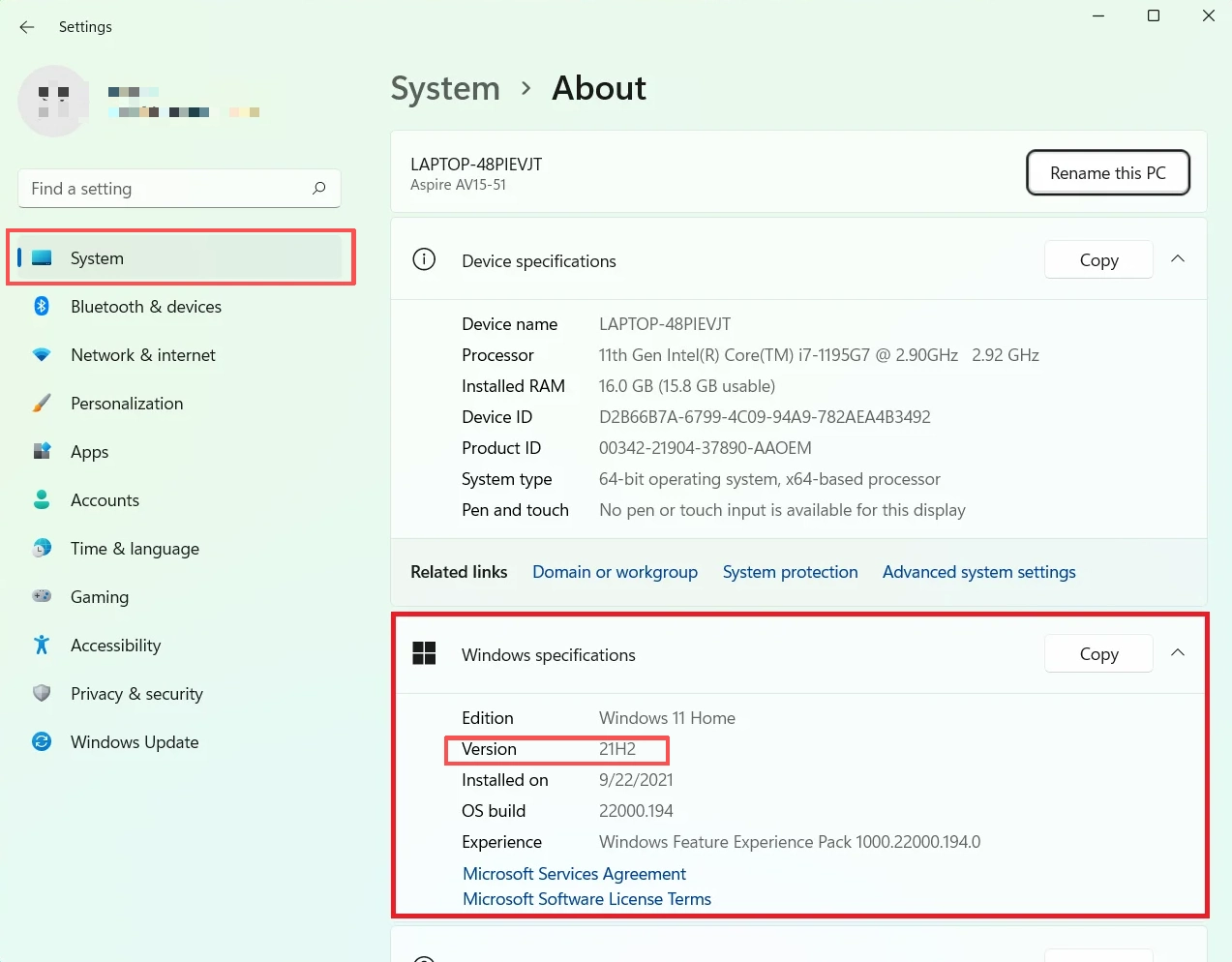Screen dimensions: 1232x962
Task: Open Microsoft Software License Terms link
Action: (x=586, y=899)
